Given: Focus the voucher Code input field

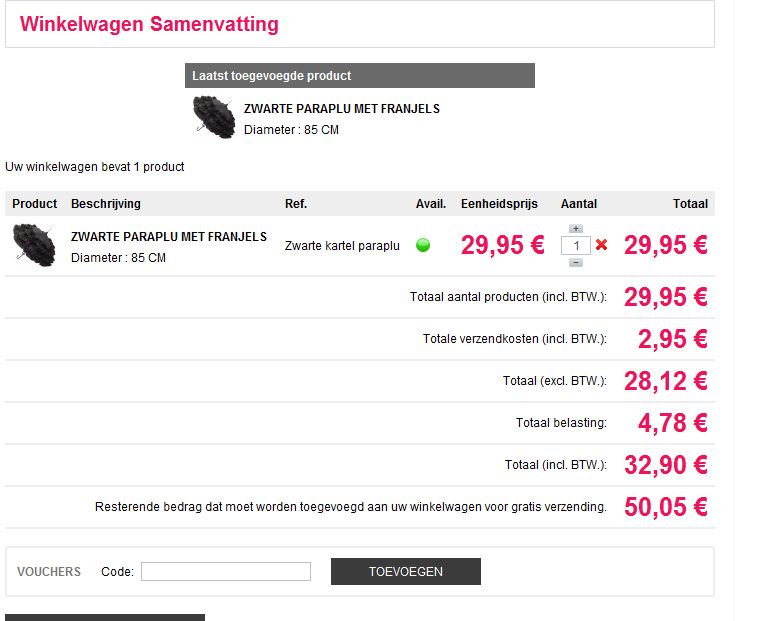Looking at the screenshot, I should [x=226, y=571].
